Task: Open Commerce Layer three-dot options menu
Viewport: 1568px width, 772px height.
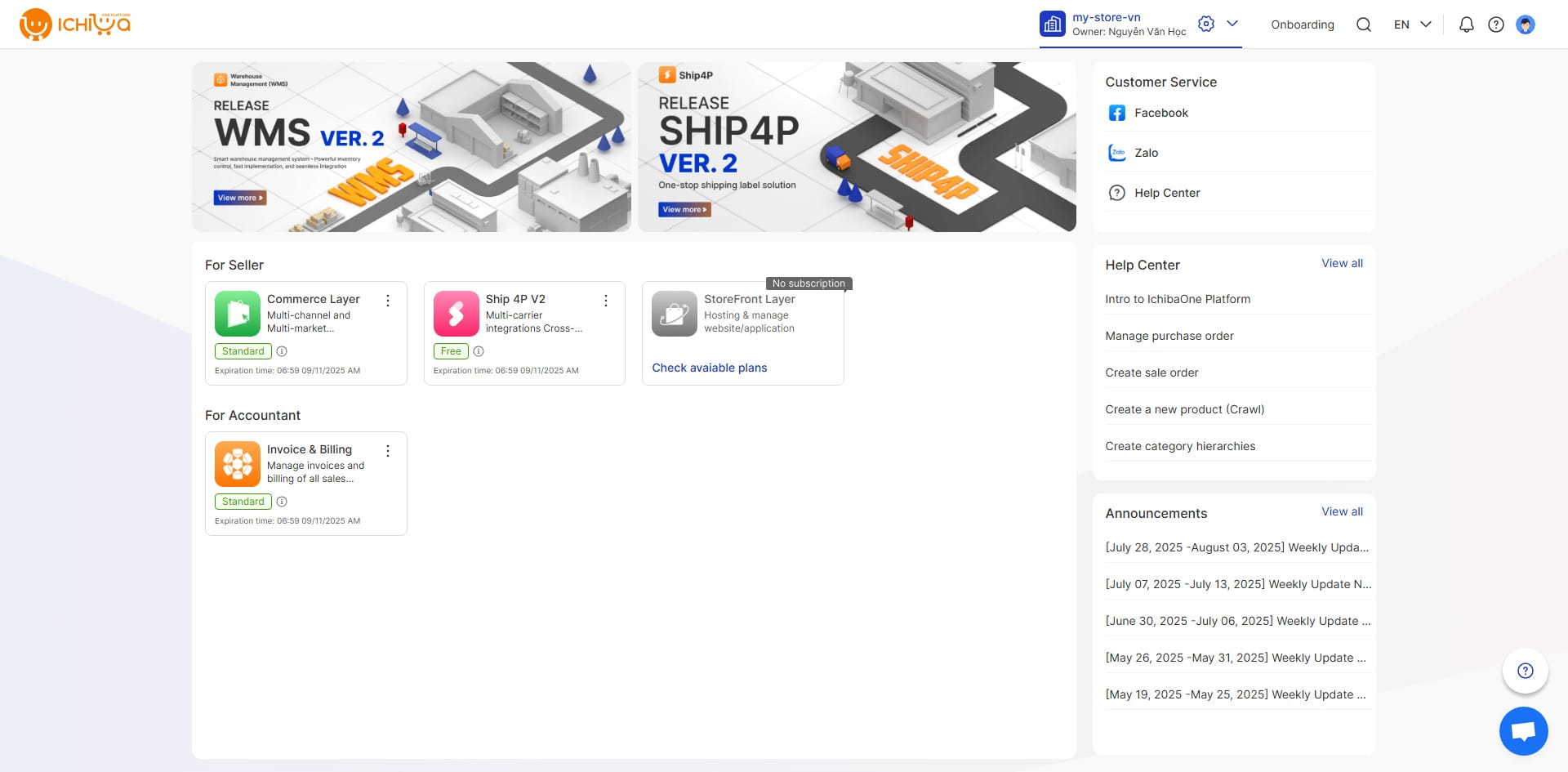Action: 388,301
